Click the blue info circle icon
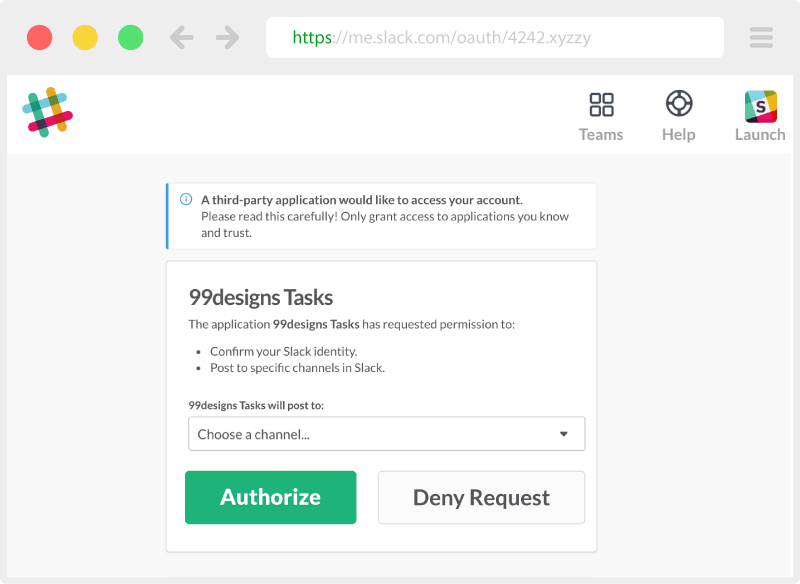 [x=186, y=199]
